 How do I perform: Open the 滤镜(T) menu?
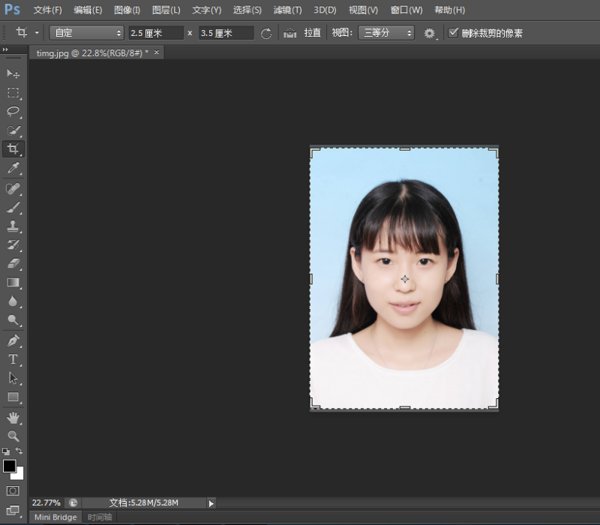pyautogui.click(x=287, y=10)
